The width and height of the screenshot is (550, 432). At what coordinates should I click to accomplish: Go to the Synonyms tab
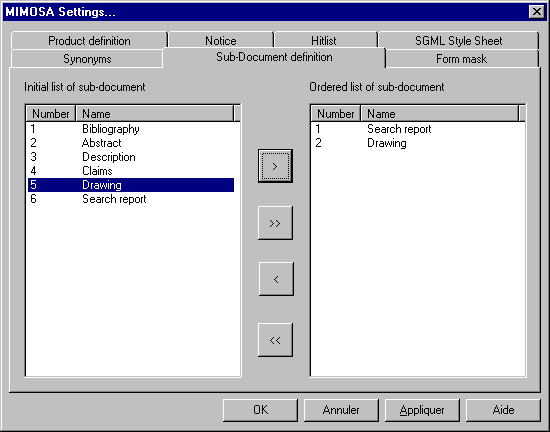87,59
